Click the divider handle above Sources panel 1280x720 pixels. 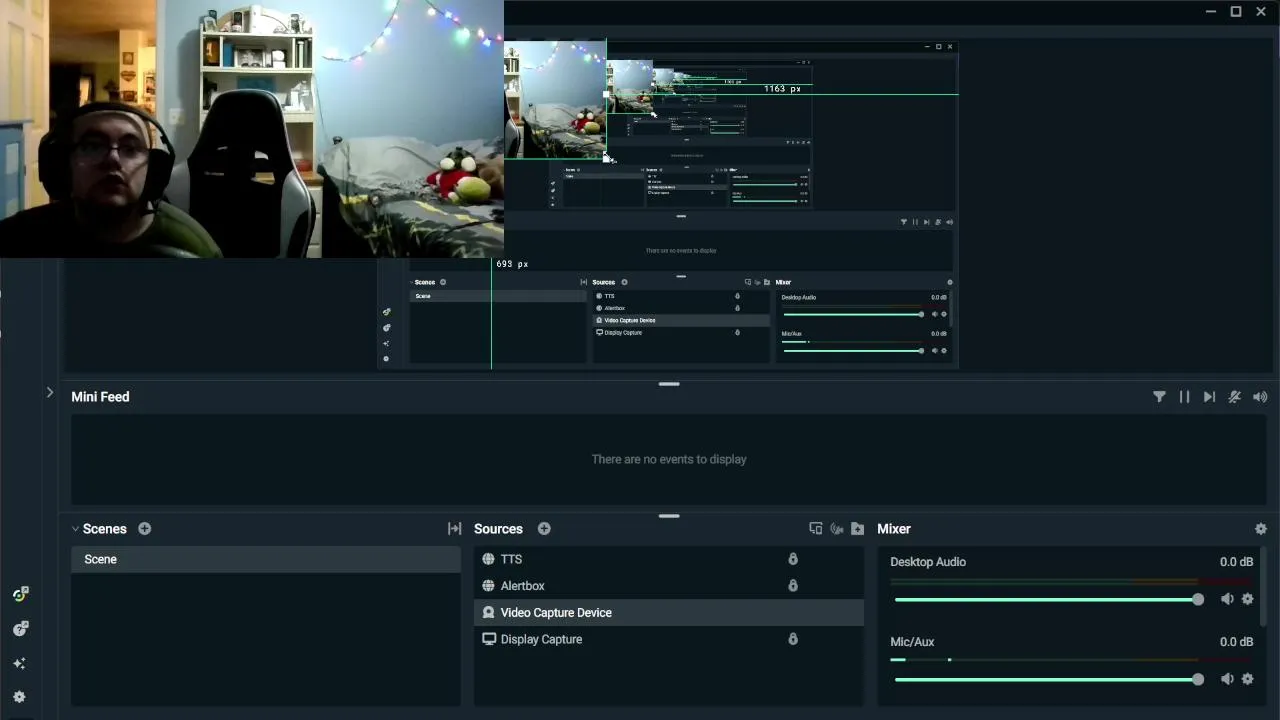point(669,516)
